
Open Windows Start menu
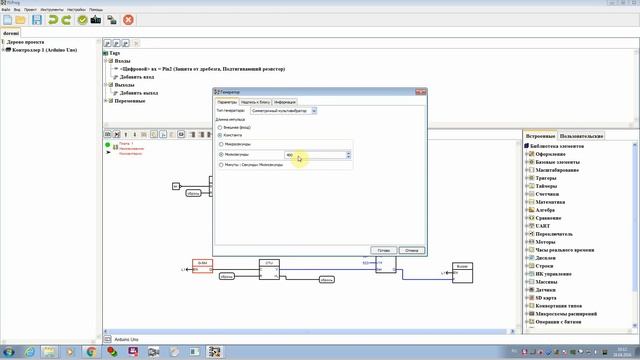click(x=8, y=352)
